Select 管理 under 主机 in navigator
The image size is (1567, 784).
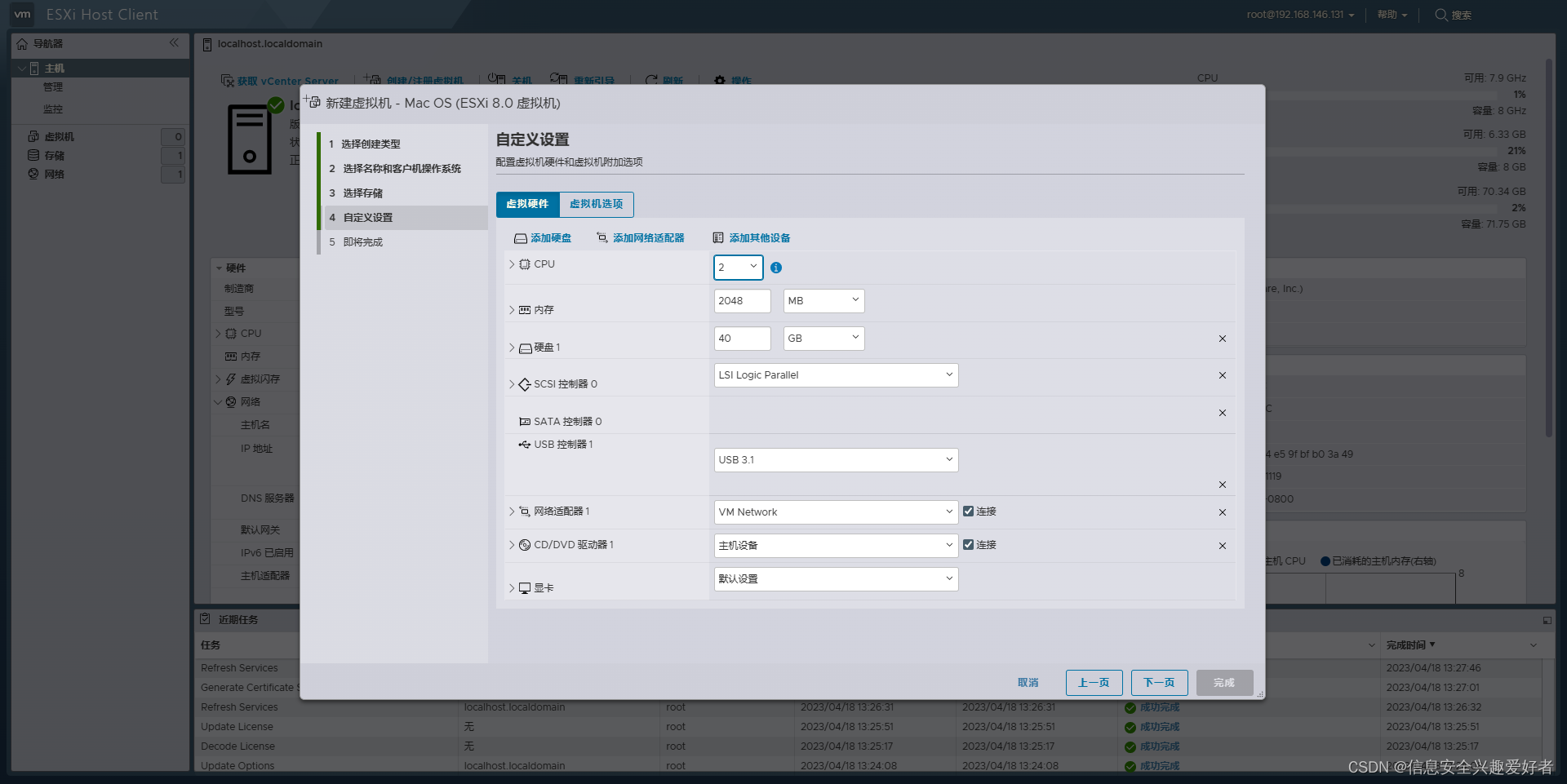[x=53, y=87]
